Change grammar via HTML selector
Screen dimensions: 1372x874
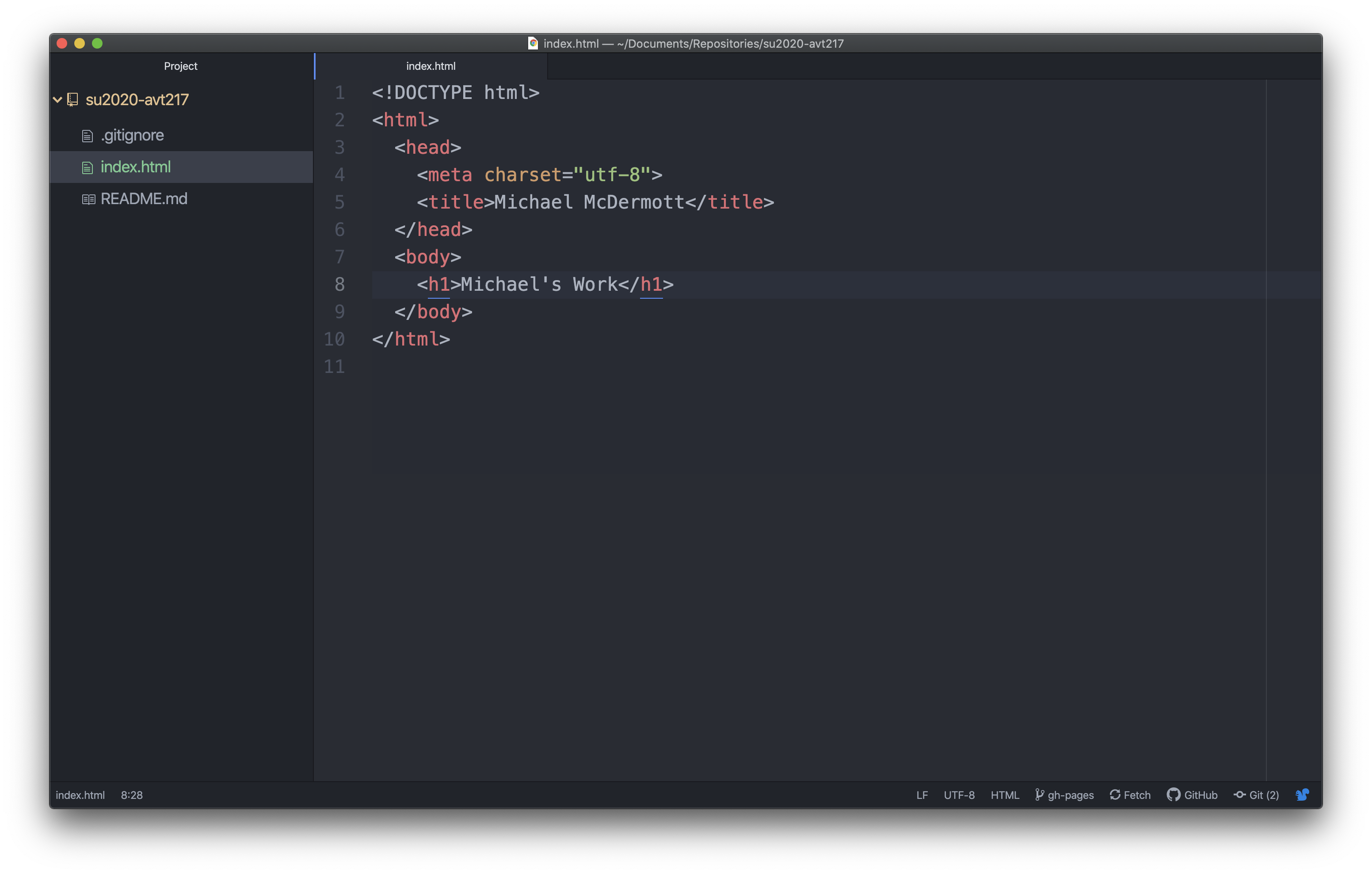pyautogui.click(x=1005, y=795)
